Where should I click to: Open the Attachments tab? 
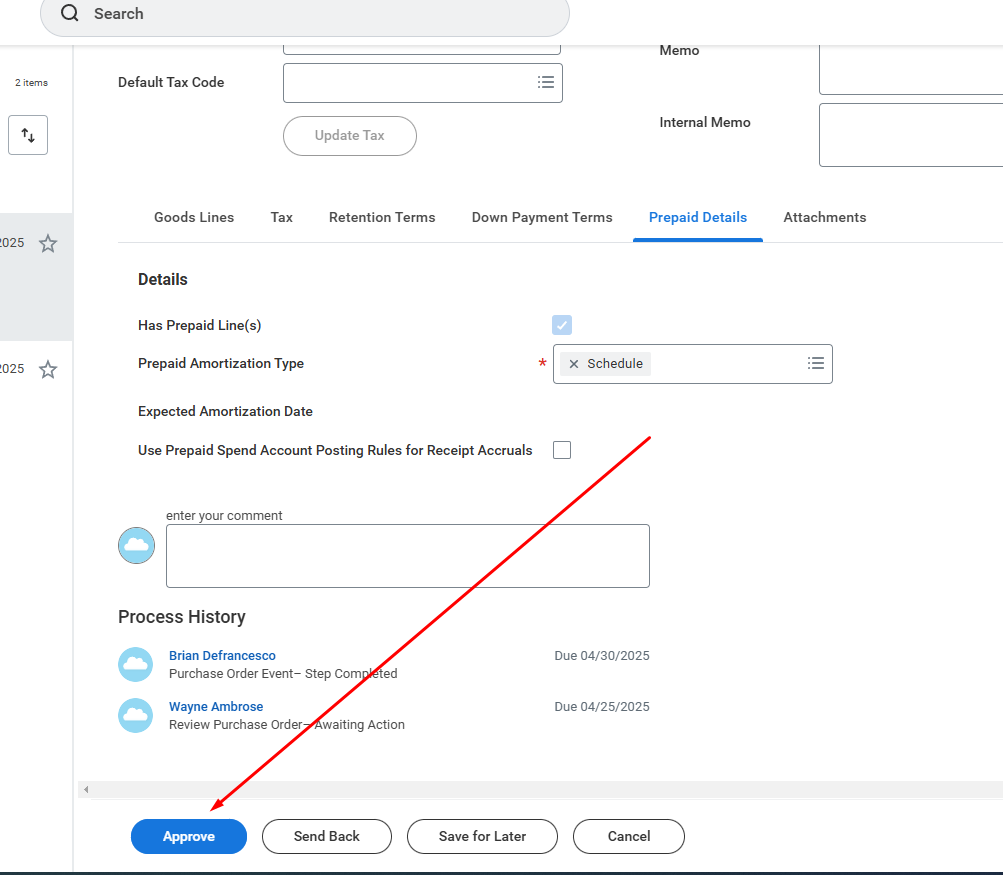tap(824, 217)
